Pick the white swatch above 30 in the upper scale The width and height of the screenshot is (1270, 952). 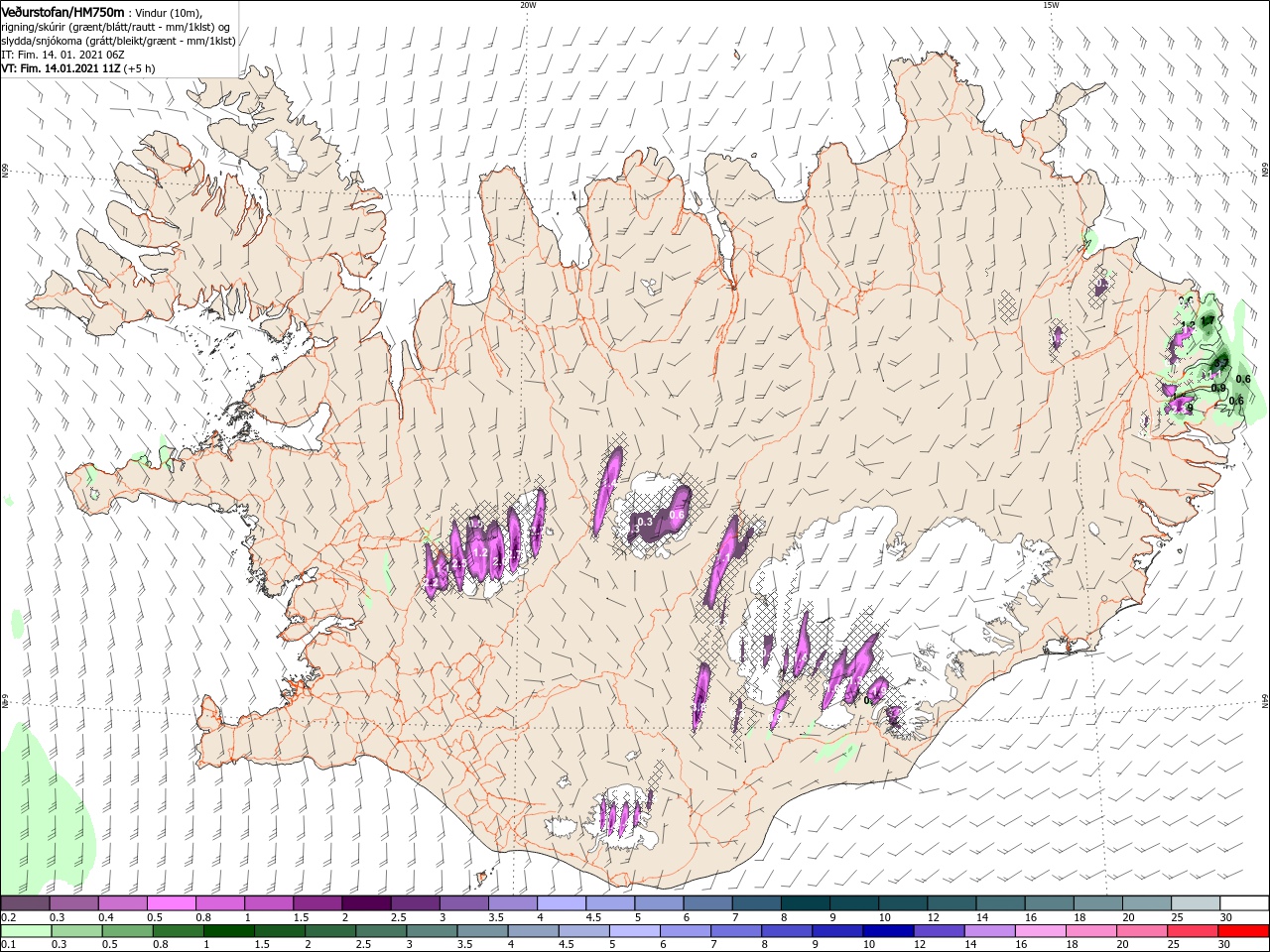point(1244,903)
